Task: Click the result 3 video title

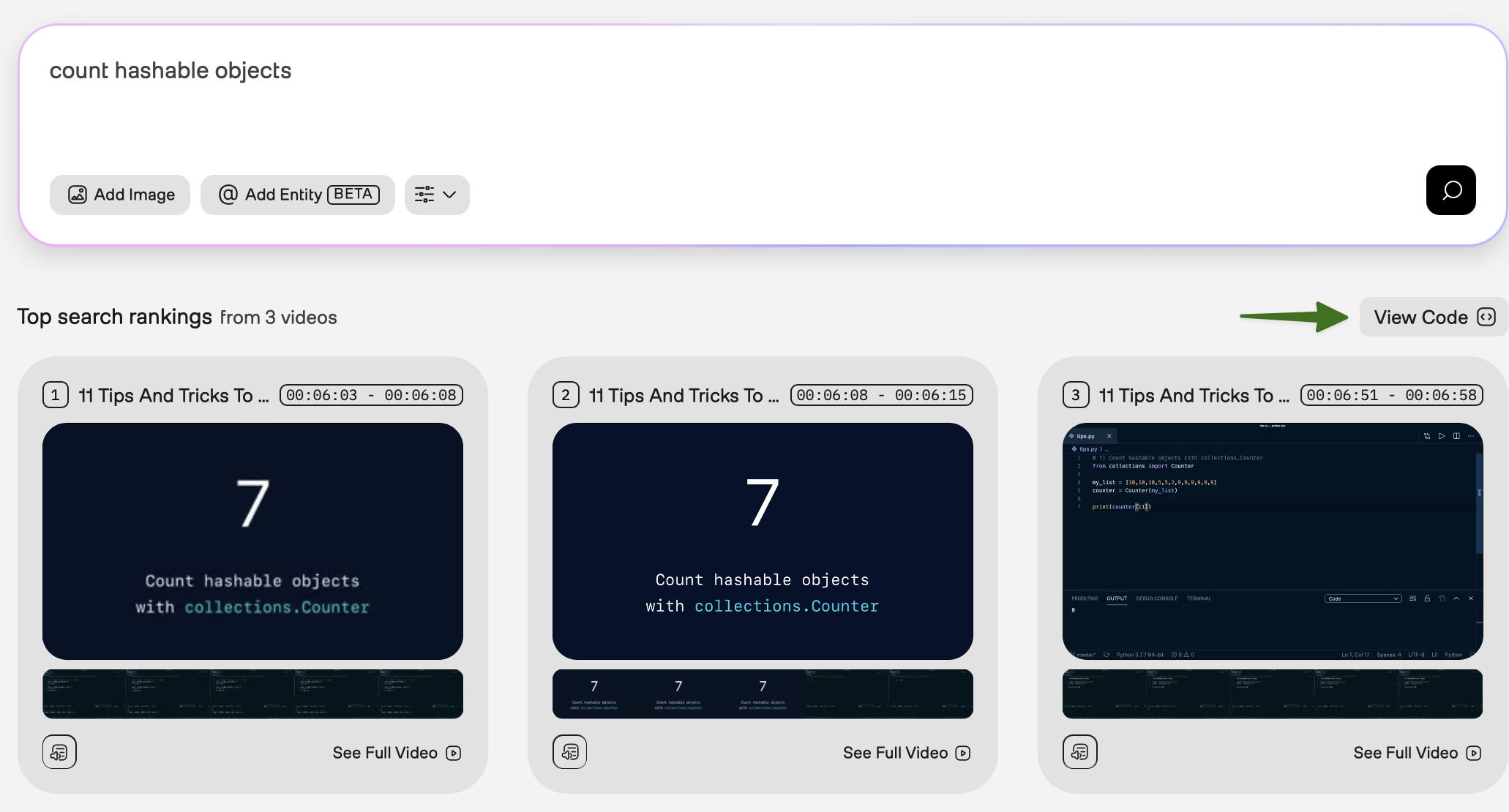Action: click(1194, 396)
